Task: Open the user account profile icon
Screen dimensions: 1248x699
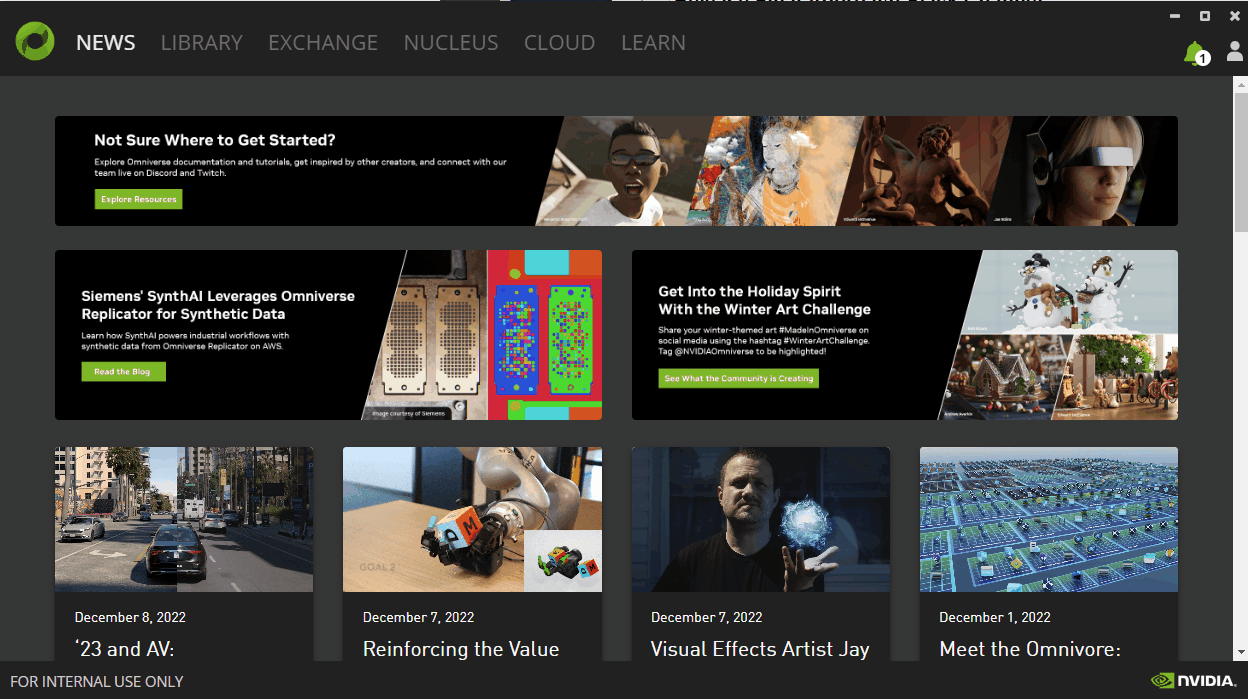Action: 1235,53
